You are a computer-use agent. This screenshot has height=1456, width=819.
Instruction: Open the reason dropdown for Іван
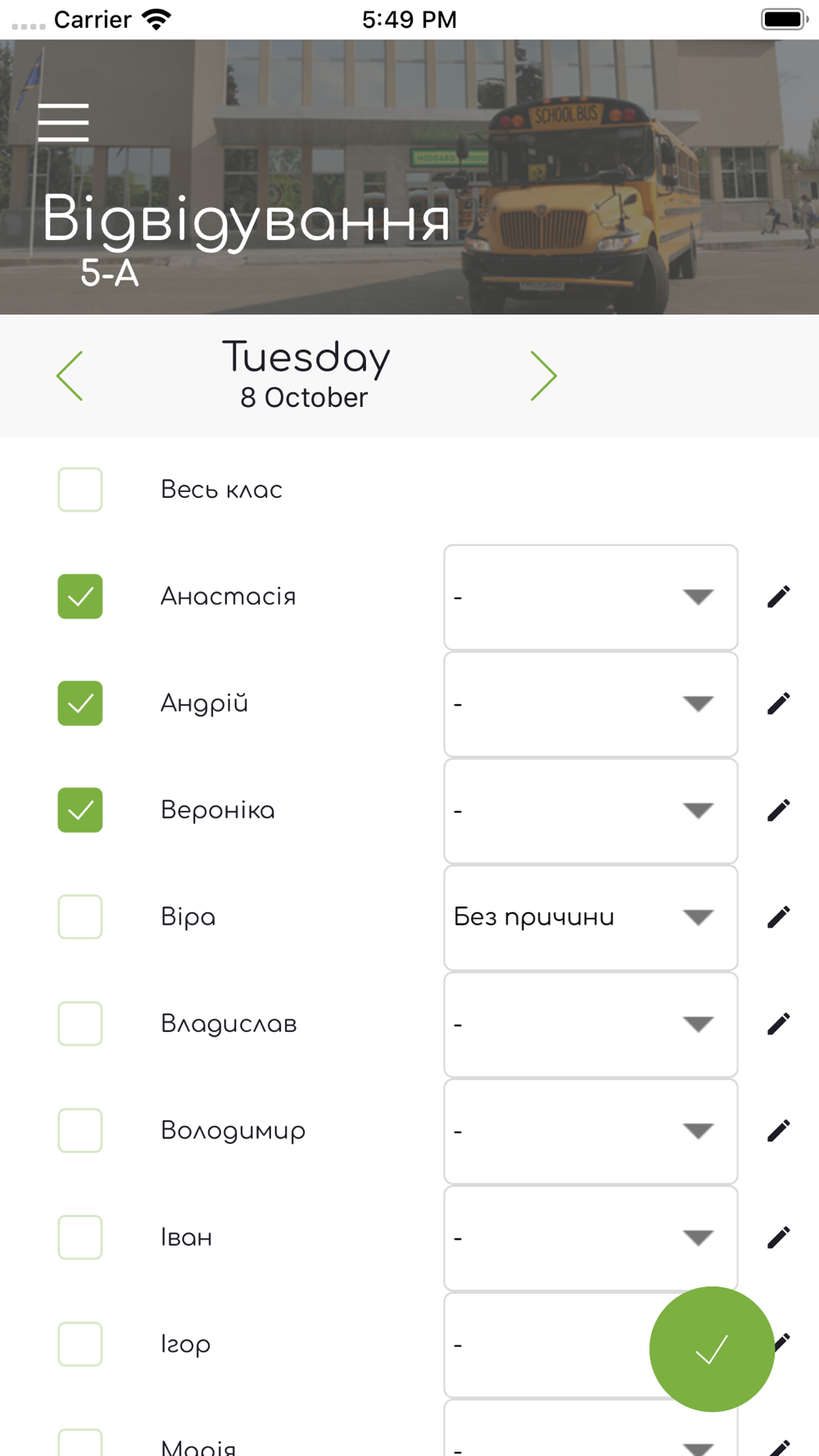point(590,1237)
